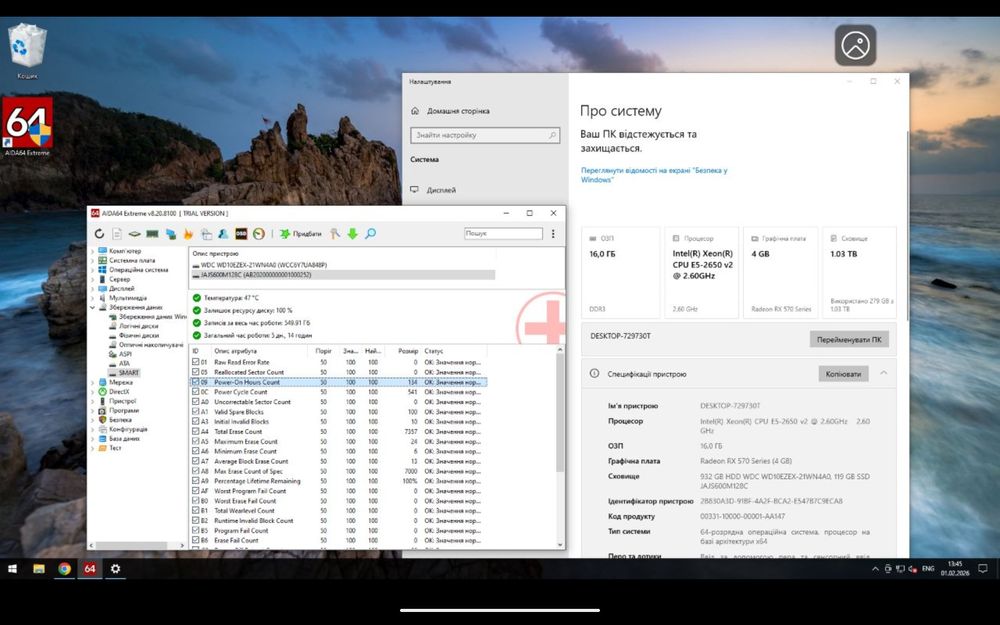The image size is (1000, 625).
Task: Select Фізичні диски in the tree
Action: [139, 335]
